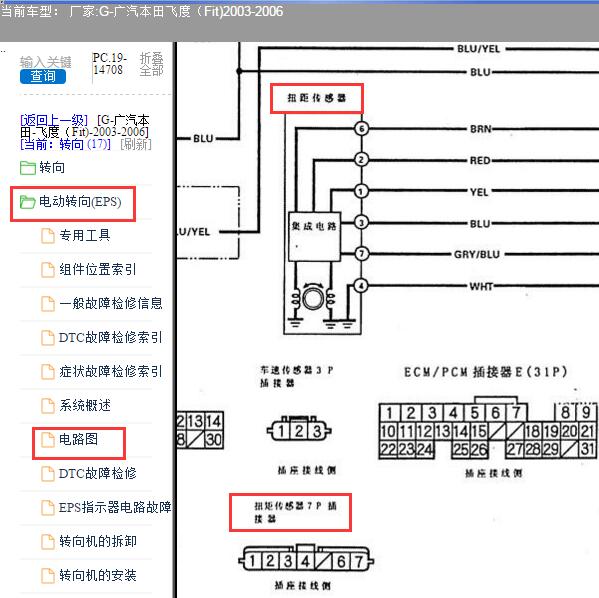
Task: Open 转向机的拆卸 entry
Action: point(98,541)
